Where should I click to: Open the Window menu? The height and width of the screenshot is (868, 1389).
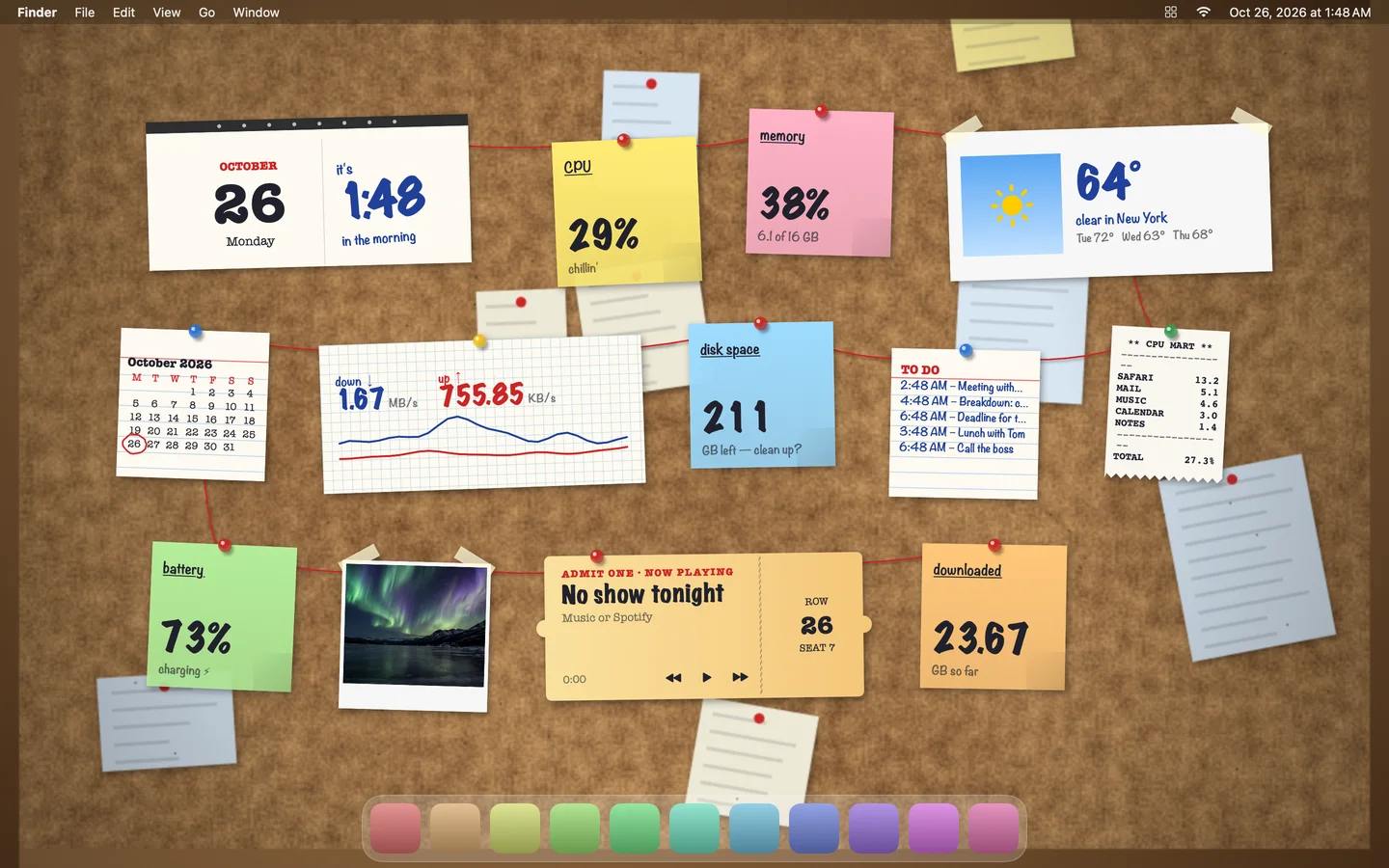pyautogui.click(x=256, y=13)
